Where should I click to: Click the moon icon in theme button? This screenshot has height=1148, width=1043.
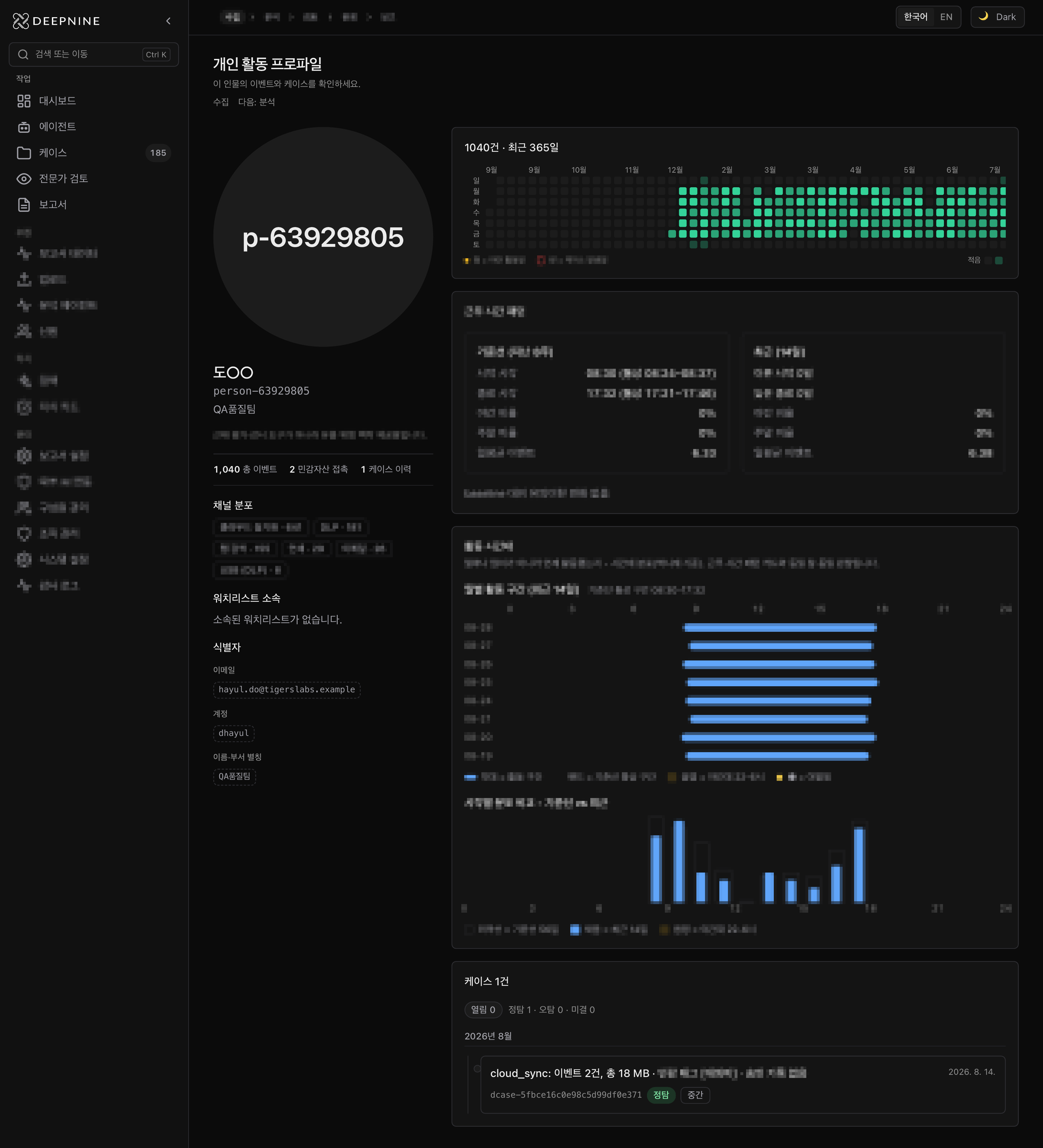click(983, 17)
